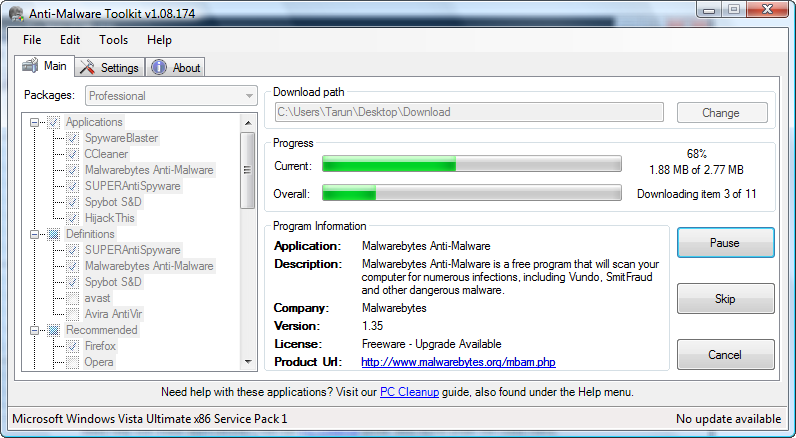Viewport: 796px width, 438px height.
Task: Toggle the CCleaner checkbox
Action: point(73,154)
